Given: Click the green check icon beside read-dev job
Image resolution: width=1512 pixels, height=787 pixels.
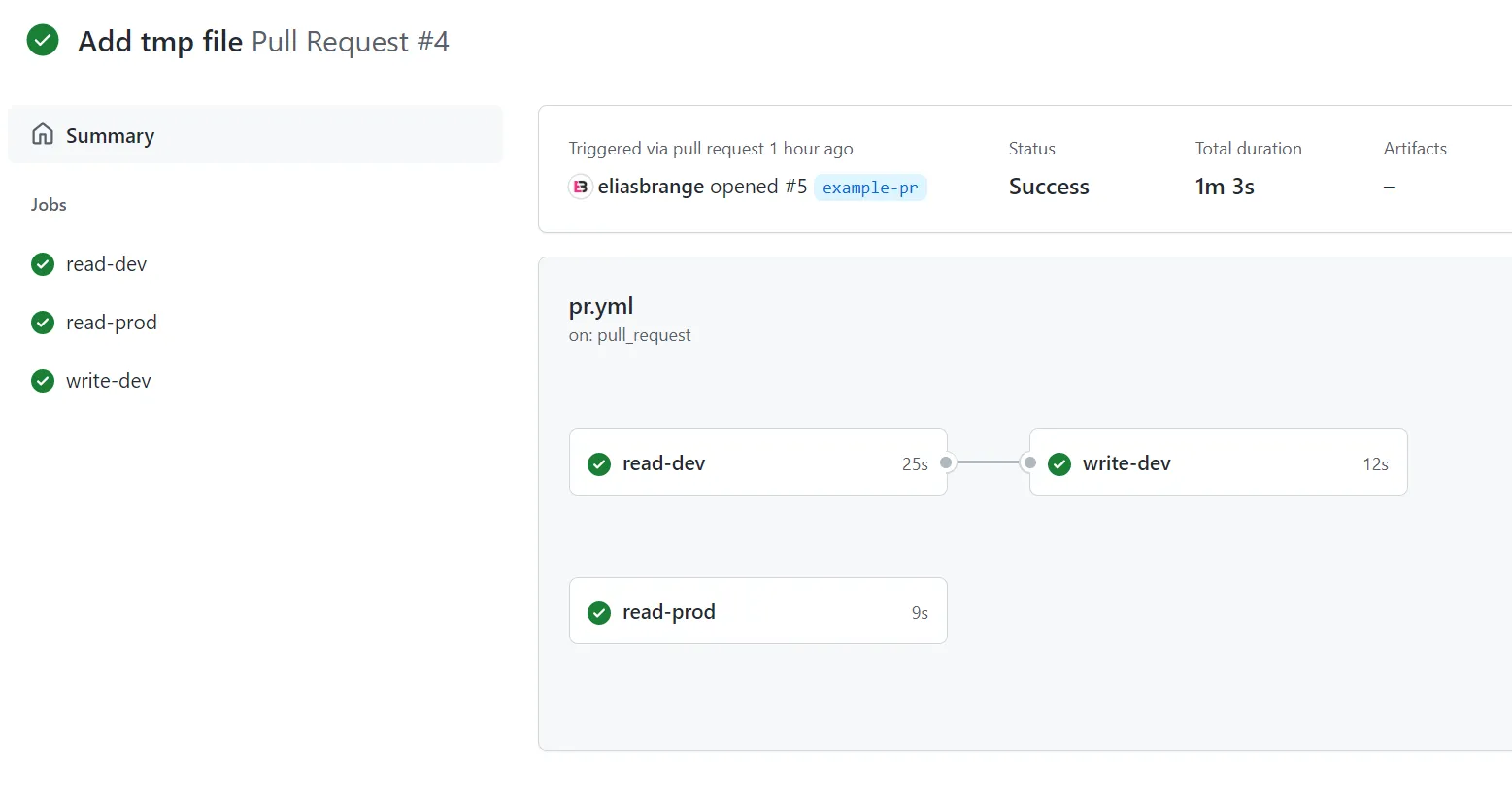Looking at the screenshot, I should (42, 263).
